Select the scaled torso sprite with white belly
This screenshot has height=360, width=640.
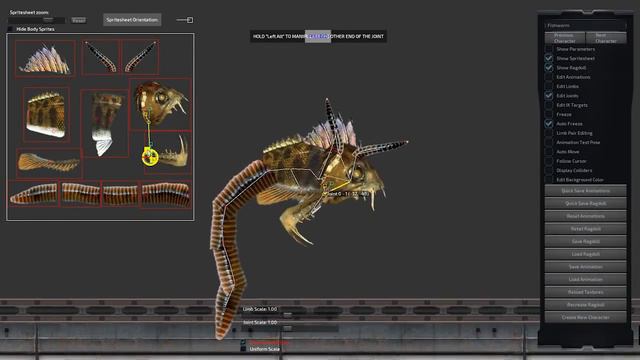tap(46, 115)
